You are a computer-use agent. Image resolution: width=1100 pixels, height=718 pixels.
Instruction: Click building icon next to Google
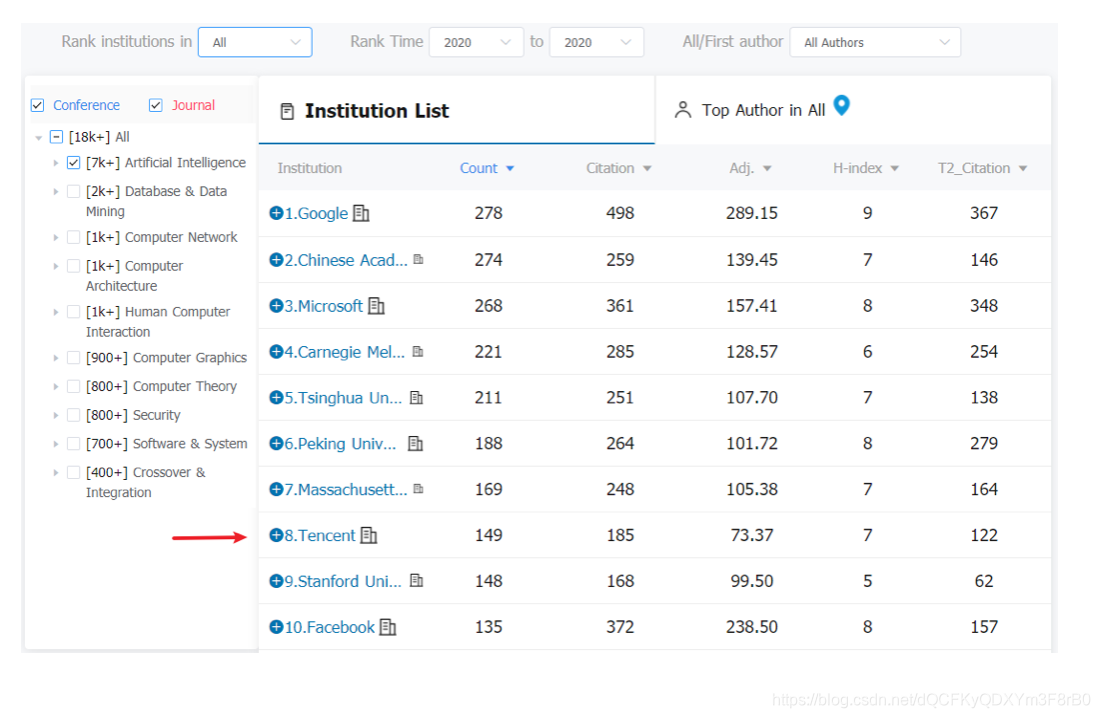click(361, 213)
